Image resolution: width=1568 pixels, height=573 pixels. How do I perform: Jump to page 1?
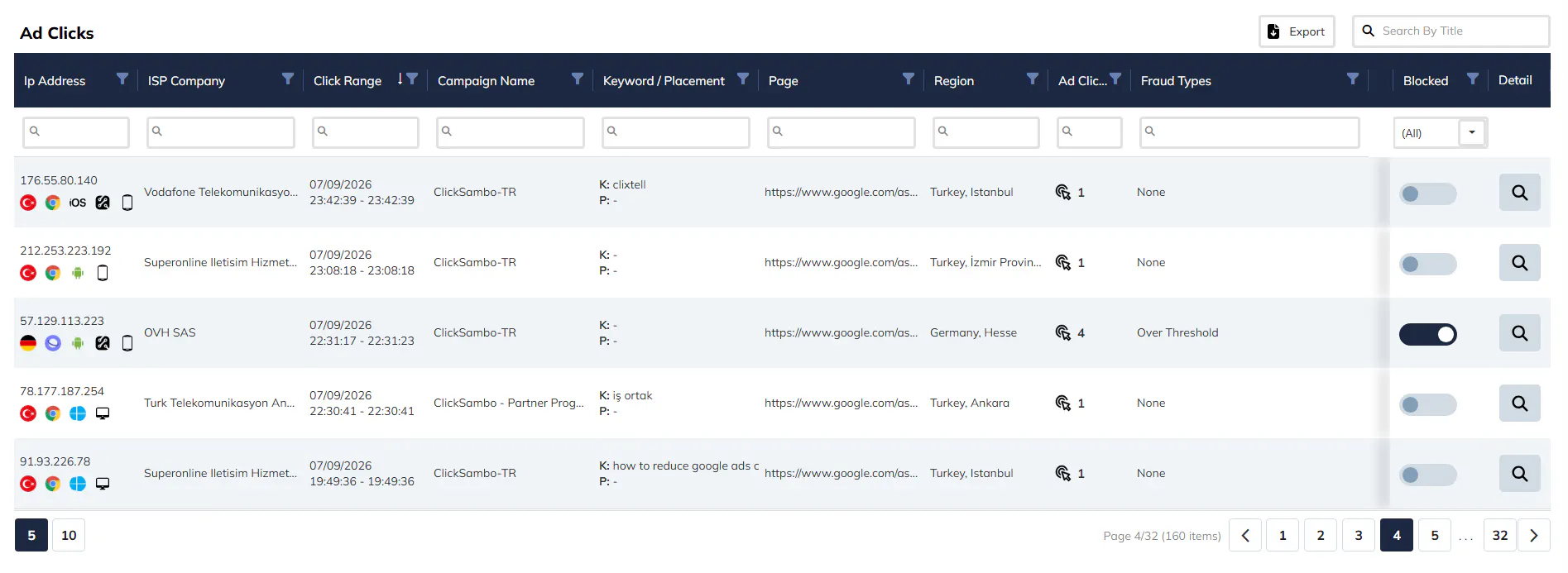pos(1283,536)
